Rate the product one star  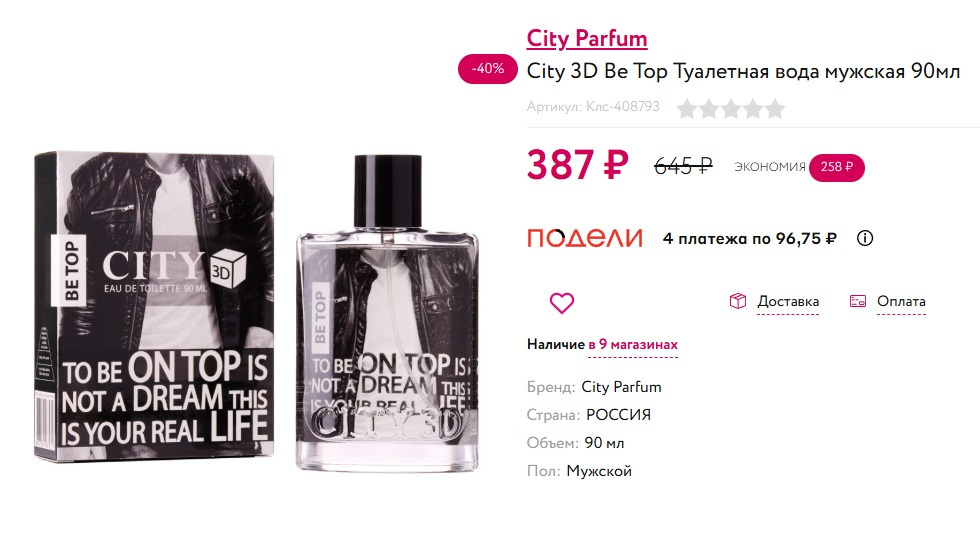click(x=687, y=108)
